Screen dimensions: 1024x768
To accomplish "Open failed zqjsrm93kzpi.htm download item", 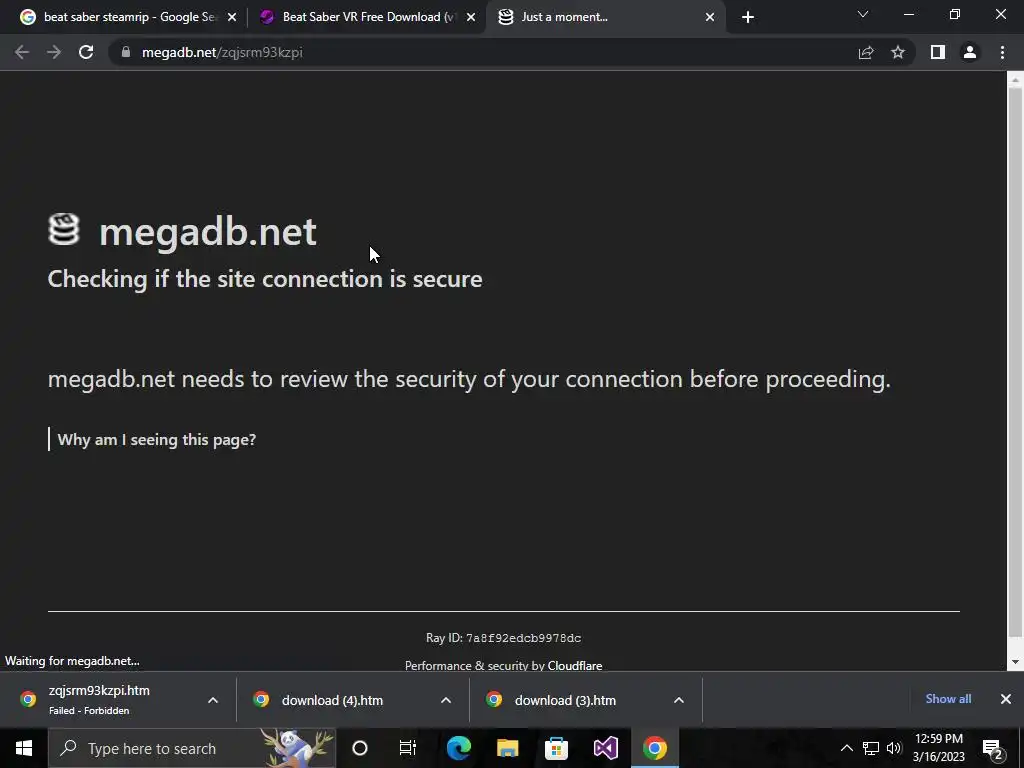I will [98, 699].
